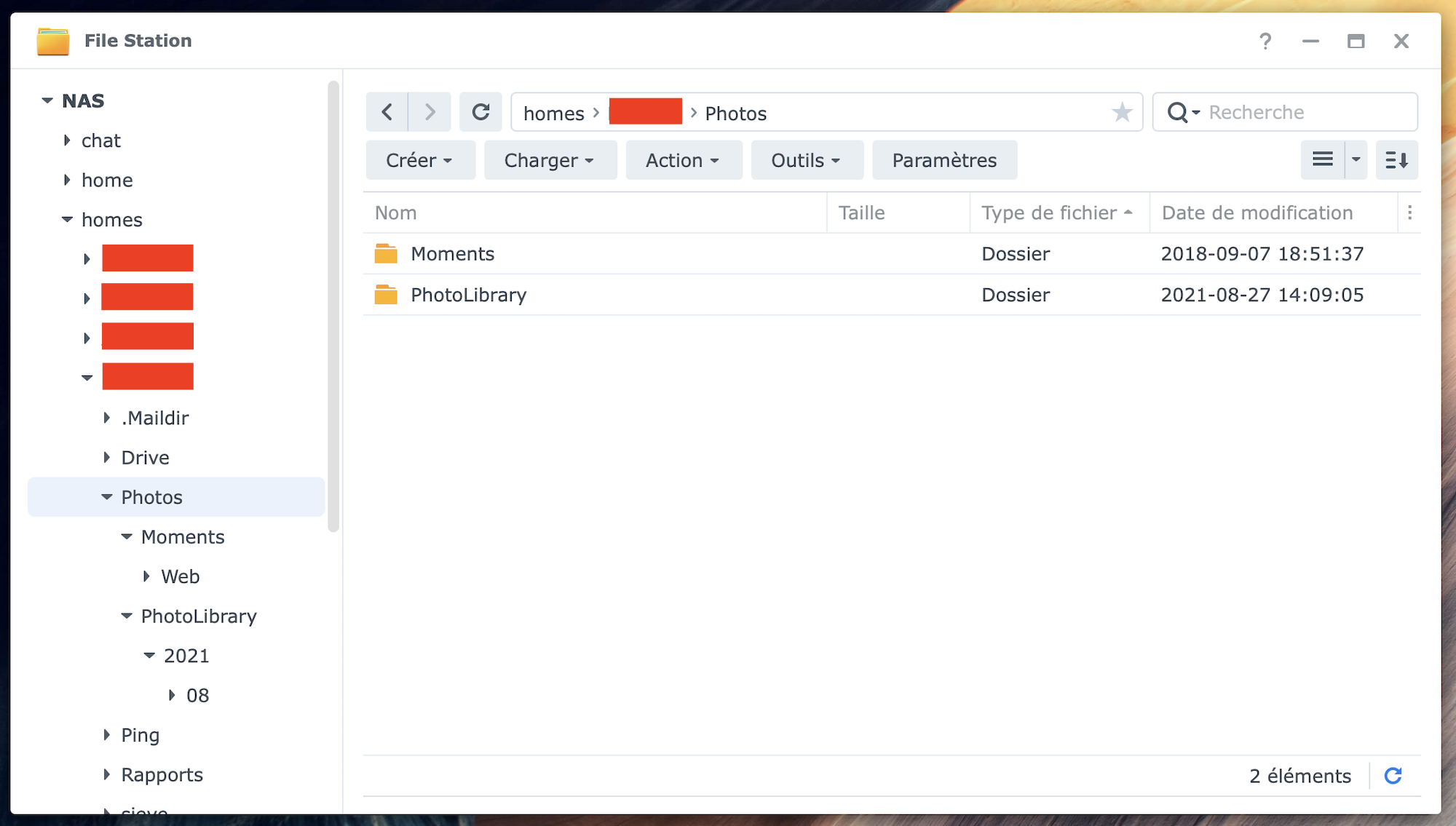Expand the chat shared folder
The width and height of the screenshot is (1456, 826).
pyautogui.click(x=67, y=140)
